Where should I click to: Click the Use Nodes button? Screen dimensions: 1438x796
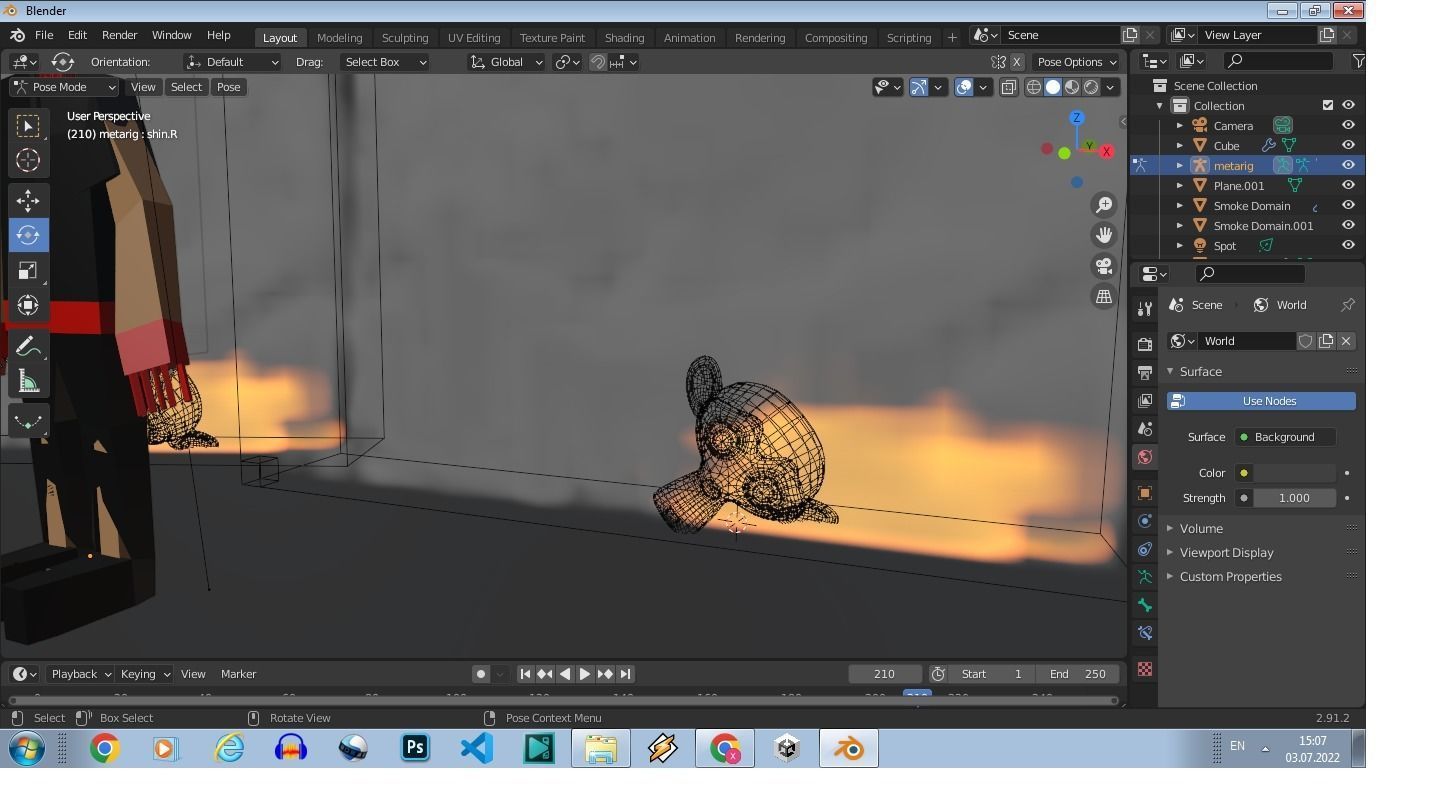[1261, 401]
